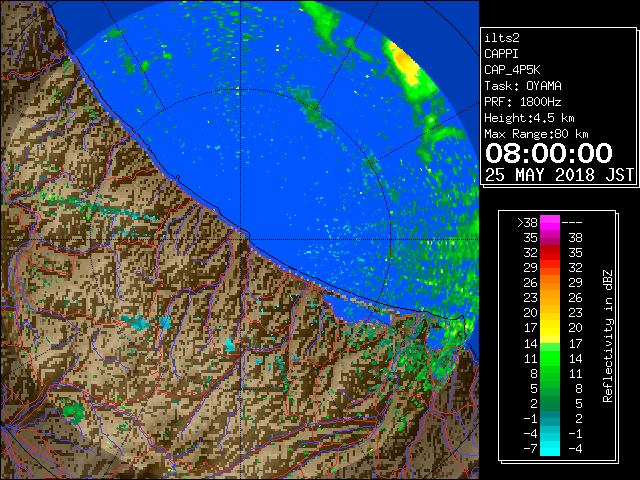Click the '-4' right-column legend label
Image resolution: width=640 pixels, height=480 pixels.
coord(575,448)
